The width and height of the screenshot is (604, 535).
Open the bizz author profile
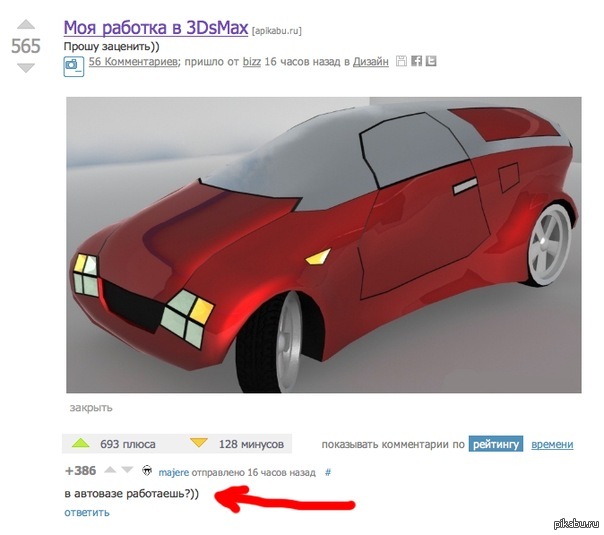tap(252, 62)
